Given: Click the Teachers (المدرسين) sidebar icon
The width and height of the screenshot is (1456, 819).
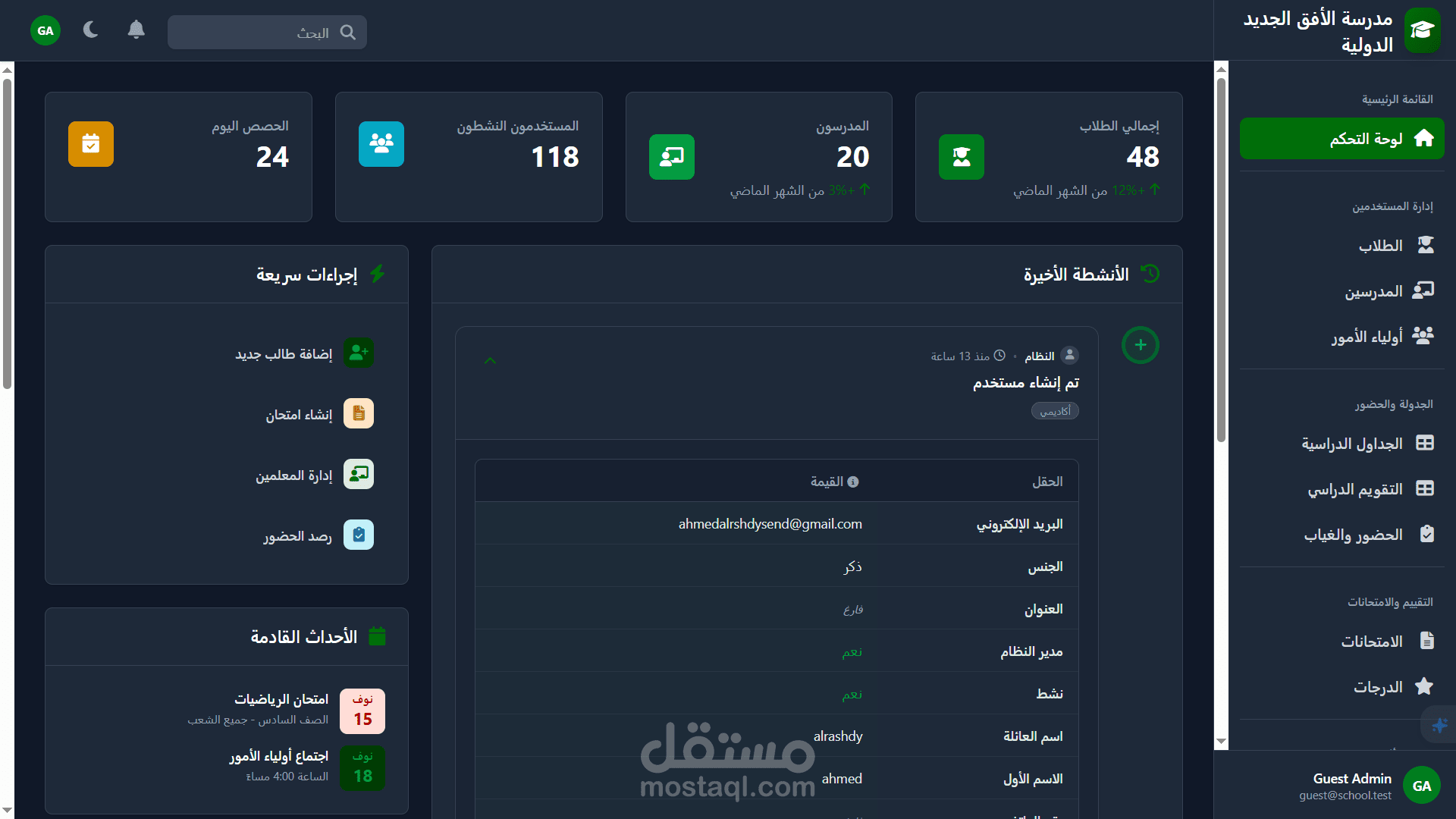Looking at the screenshot, I should pyautogui.click(x=1423, y=291).
